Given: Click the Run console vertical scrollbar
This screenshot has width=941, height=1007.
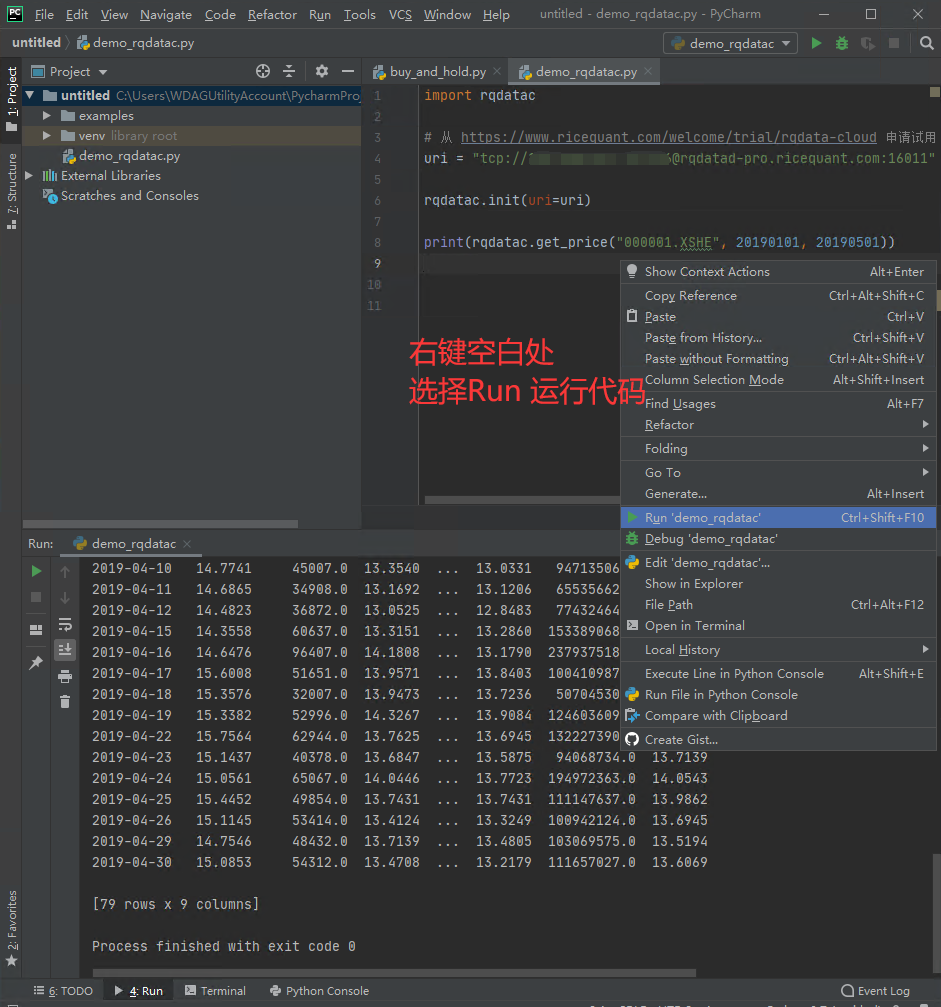Looking at the screenshot, I should [x=936, y=911].
